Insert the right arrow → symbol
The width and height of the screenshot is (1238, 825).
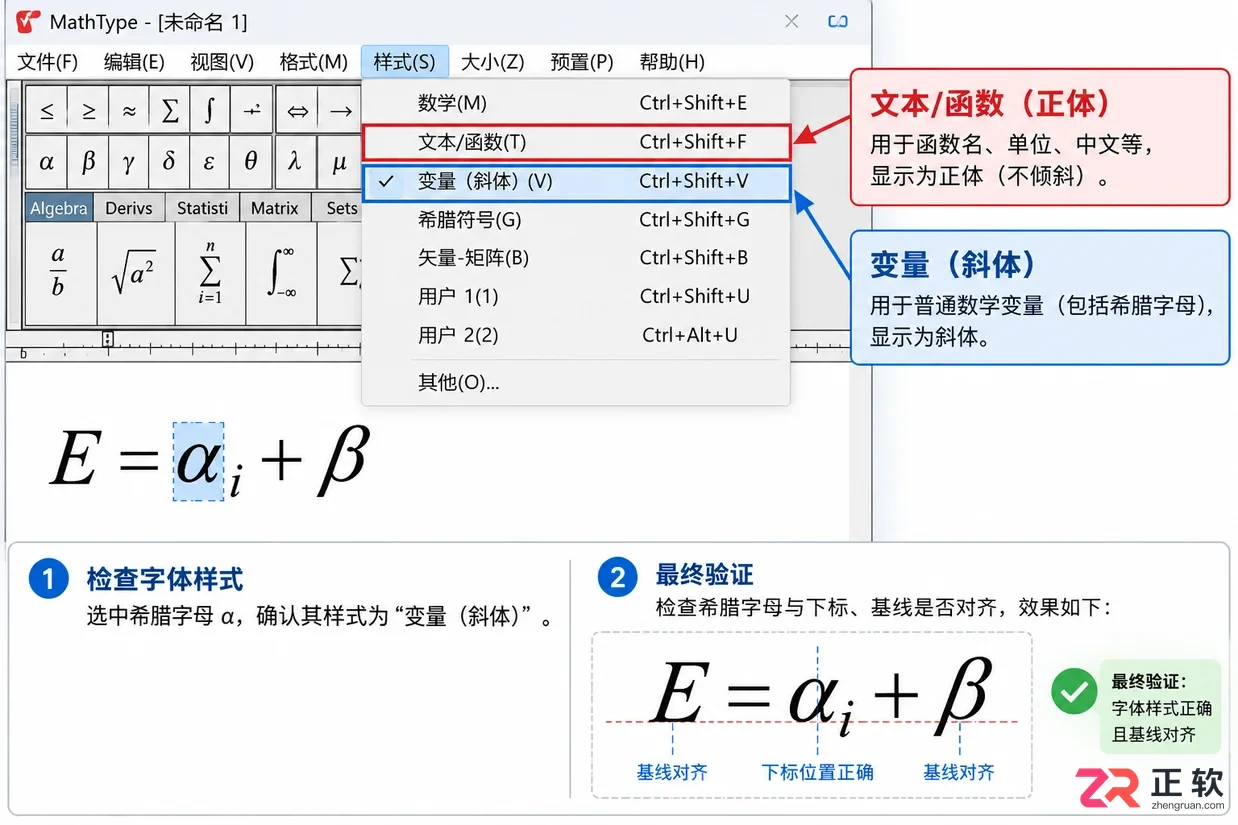(x=340, y=110)
